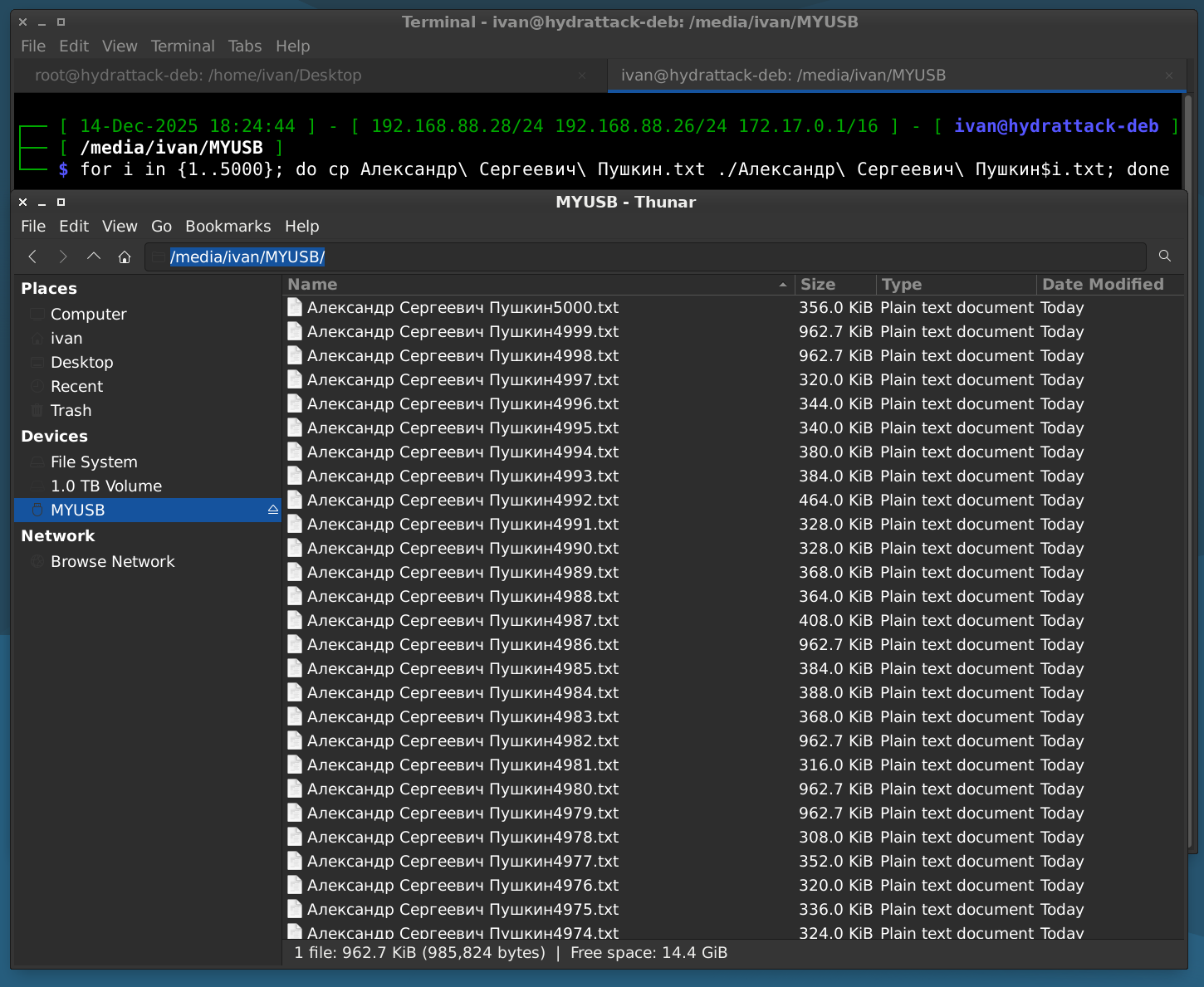The image size is (1204, 987).
Task: Open the Terminal window's View menu
Action: click(120, 46)
